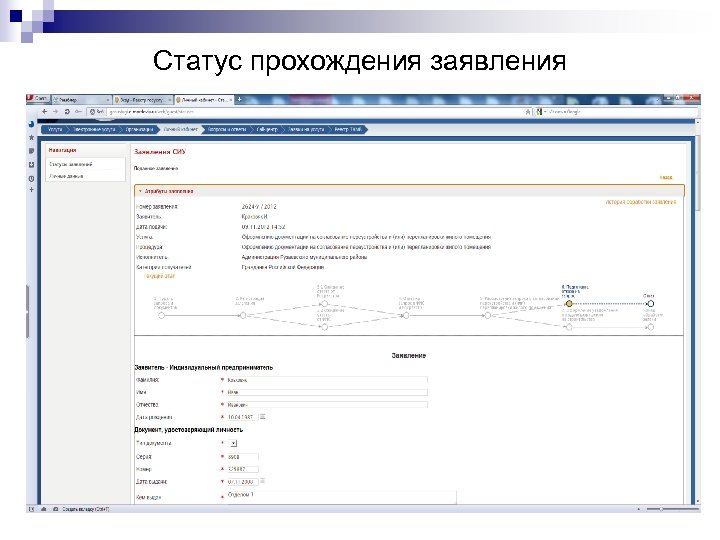Open the Opera menu button

[x=38, y=99]
